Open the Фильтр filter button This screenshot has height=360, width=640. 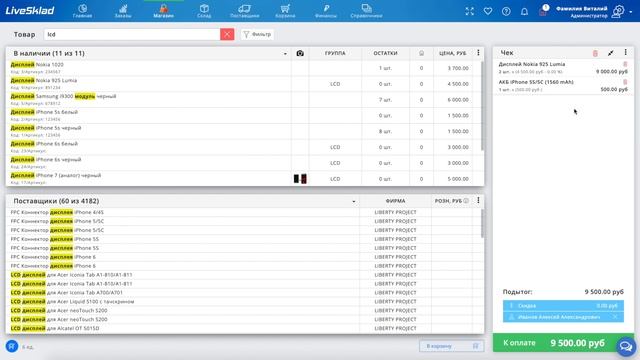(x=257, y=34)
